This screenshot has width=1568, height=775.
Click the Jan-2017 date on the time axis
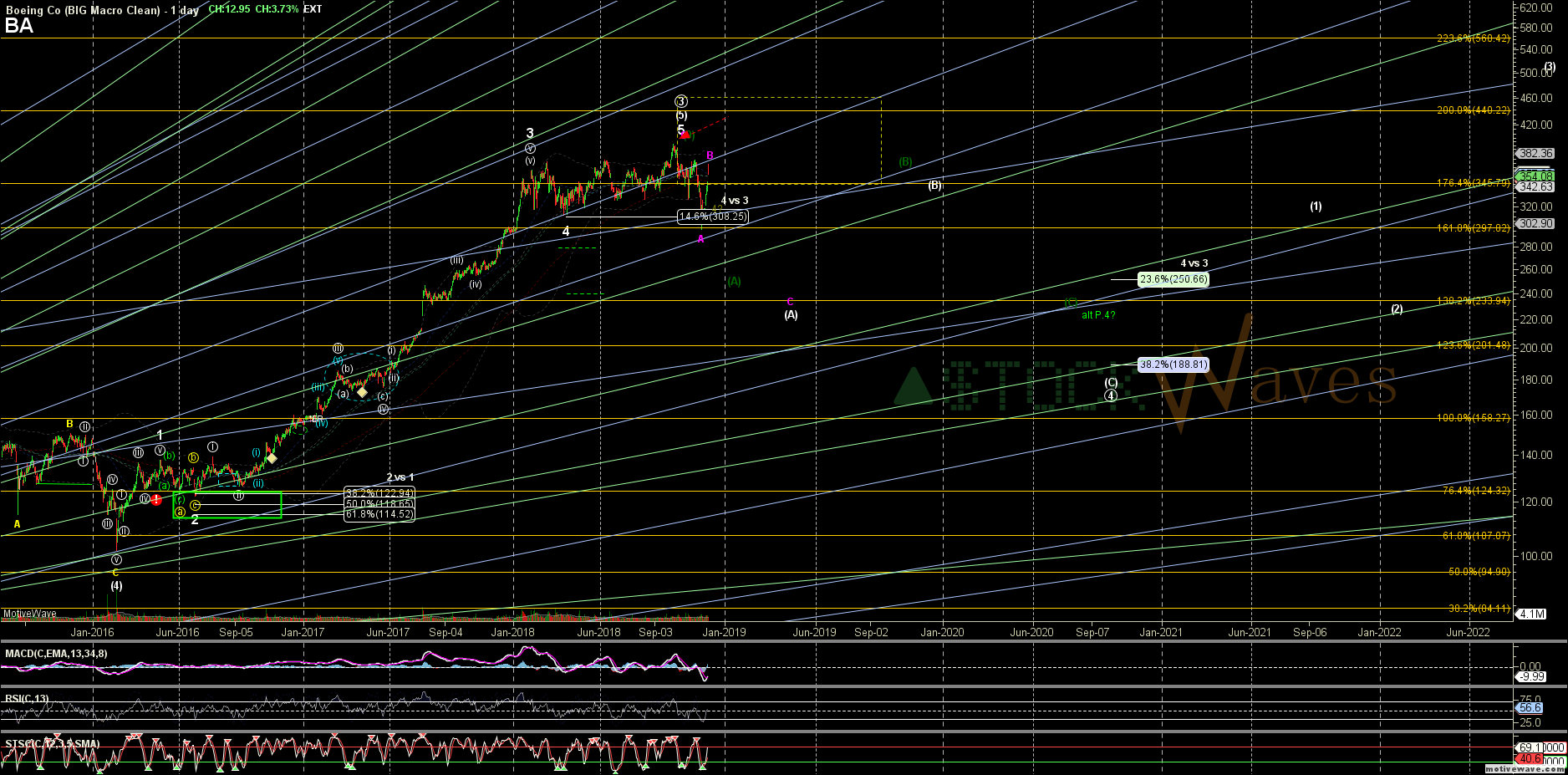click(303, 632)
